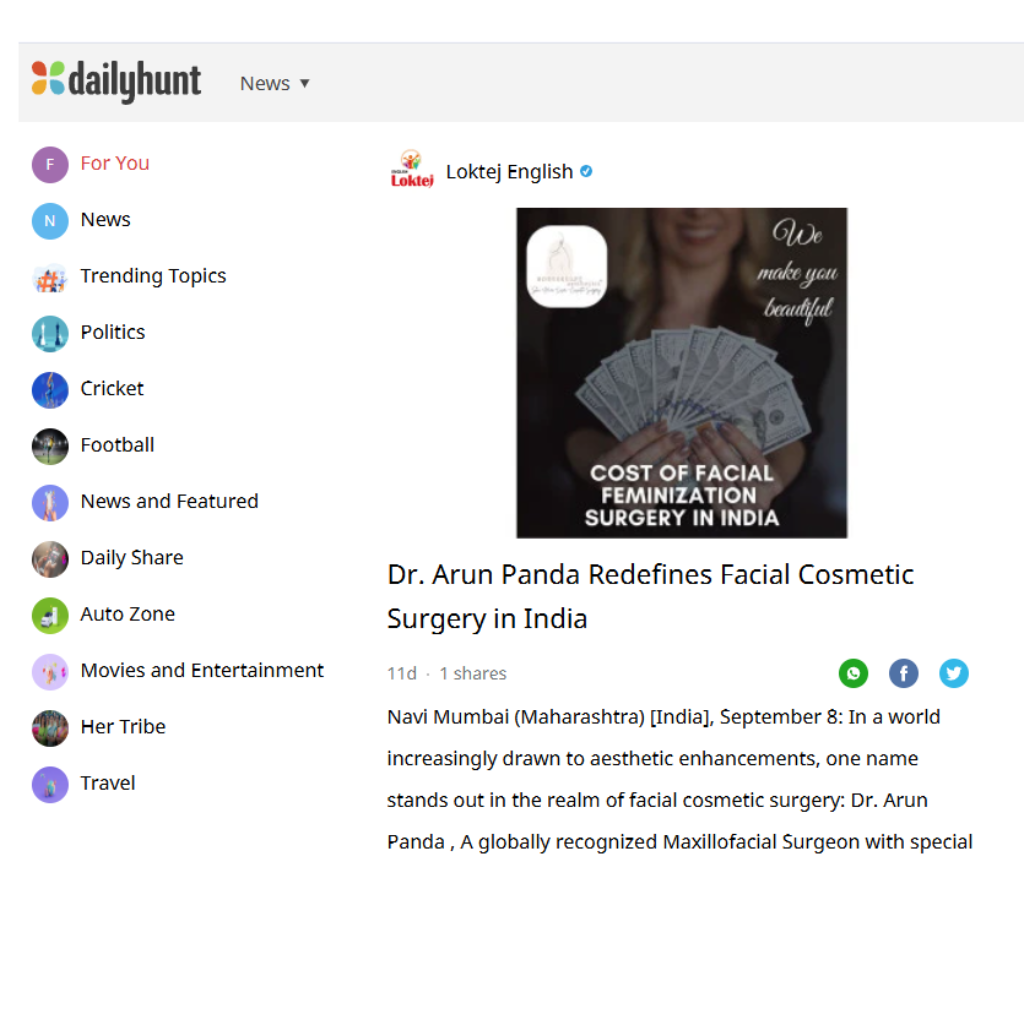Open Daily Share section

pos(132,558)
